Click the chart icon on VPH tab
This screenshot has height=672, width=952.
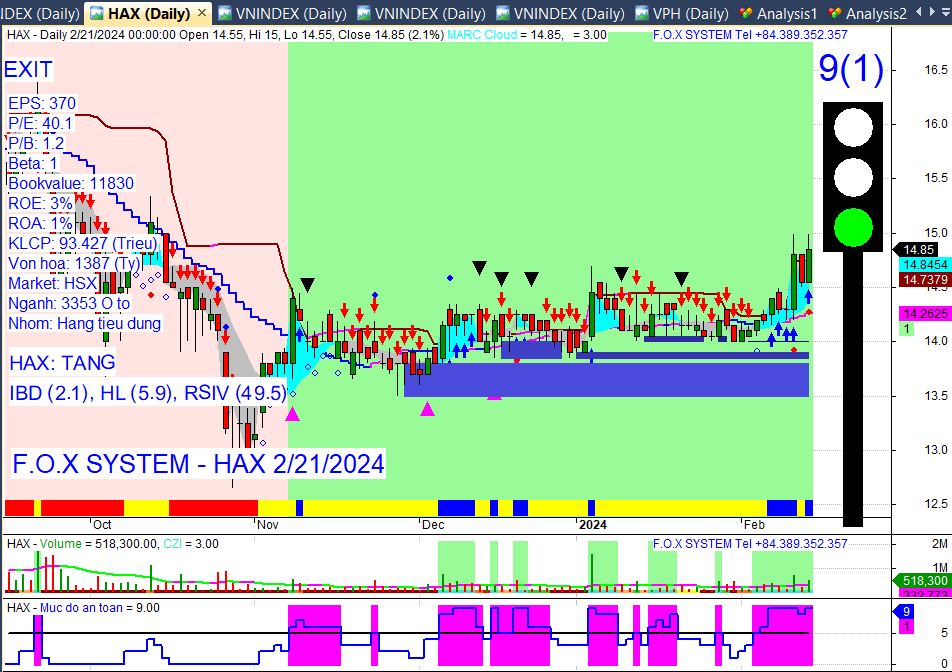click(x=642, y=13)
